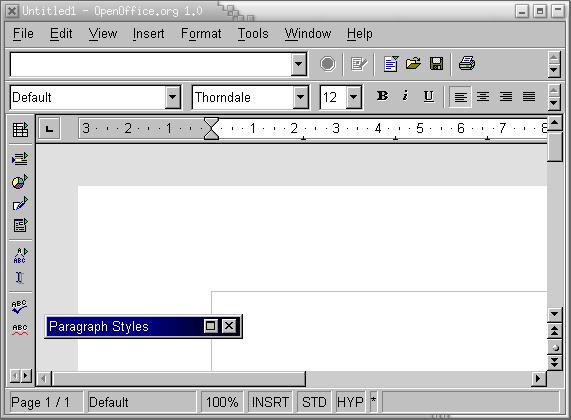The image size is (571, 420).
Task: Expand the URL load box dropdown
Action: click(299, 64)
